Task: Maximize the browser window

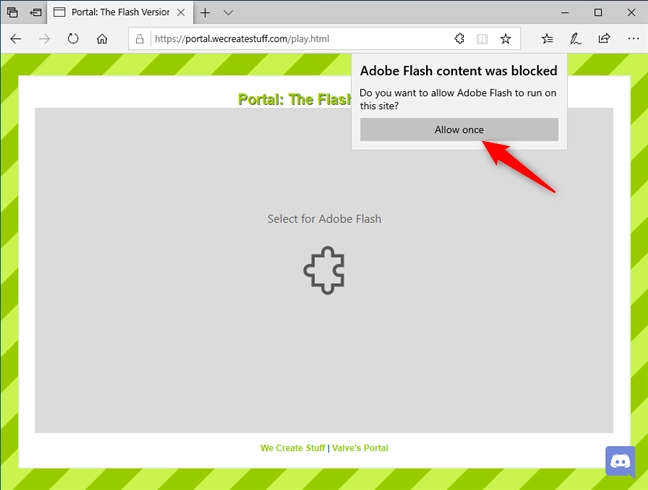Action: click(598, 12)
